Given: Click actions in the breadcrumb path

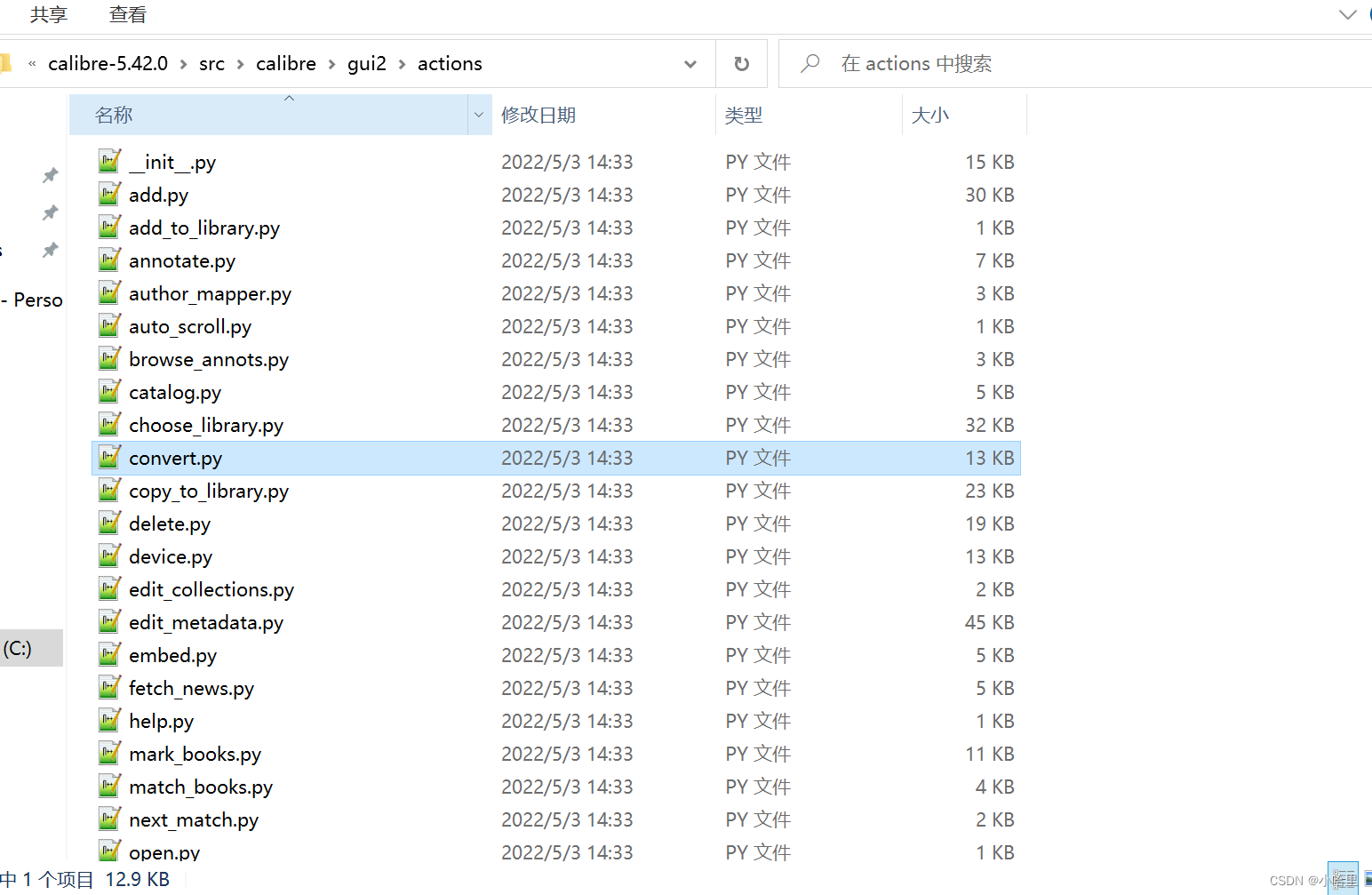Looking at the screenshot, I should pyautogui.click(x=450, y=64).
